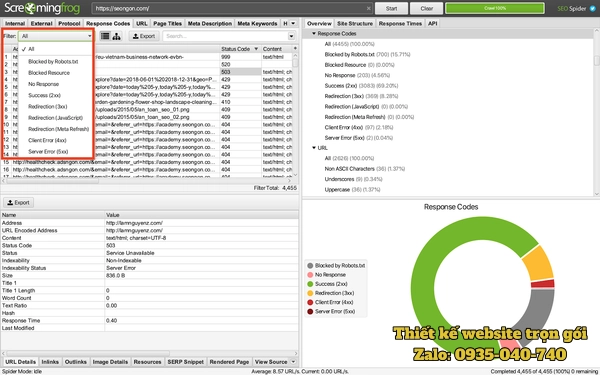Image resolution: width=600 pixels, height=375 pixels.
Task: Open the Image Details bottom tab
Action: point(110,362)
